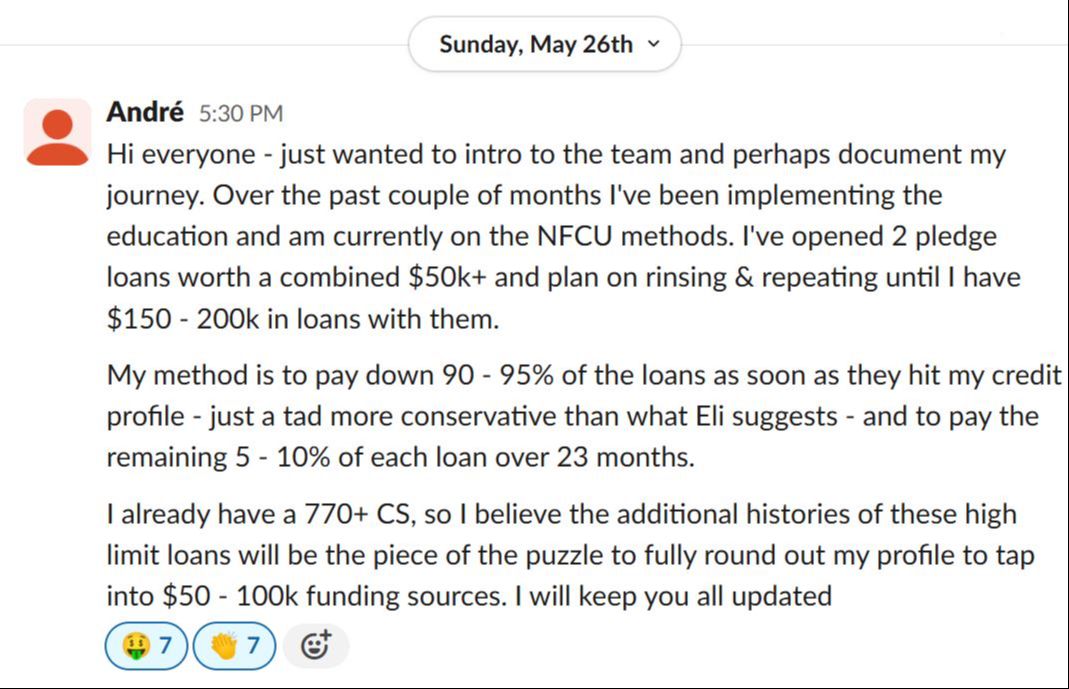Click the count 7 beside the hands emoji
Screen dimensions: 1069x689
pyautogui.click(x=253, y=648)
